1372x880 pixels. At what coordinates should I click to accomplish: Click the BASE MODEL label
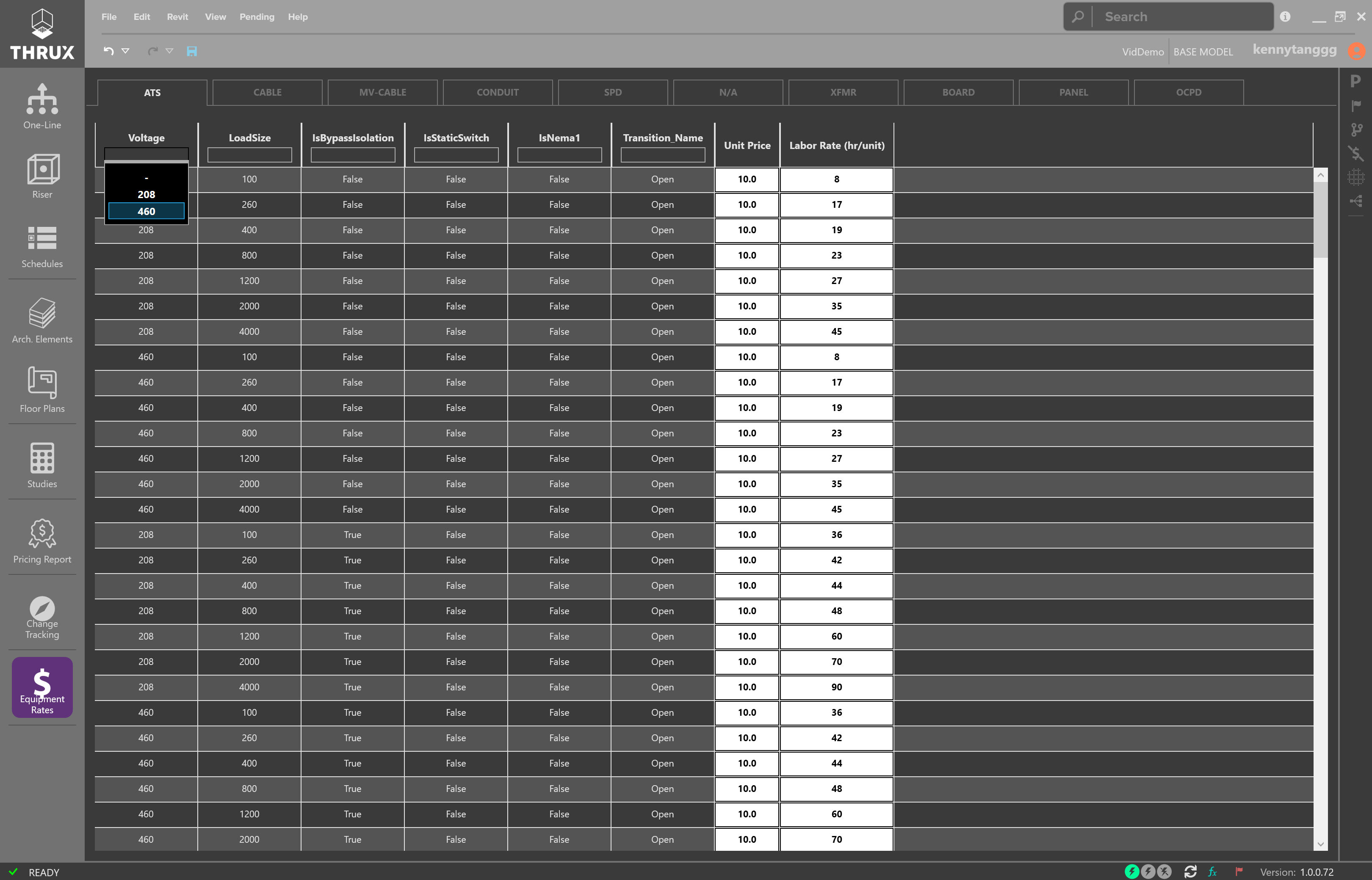1203,52
